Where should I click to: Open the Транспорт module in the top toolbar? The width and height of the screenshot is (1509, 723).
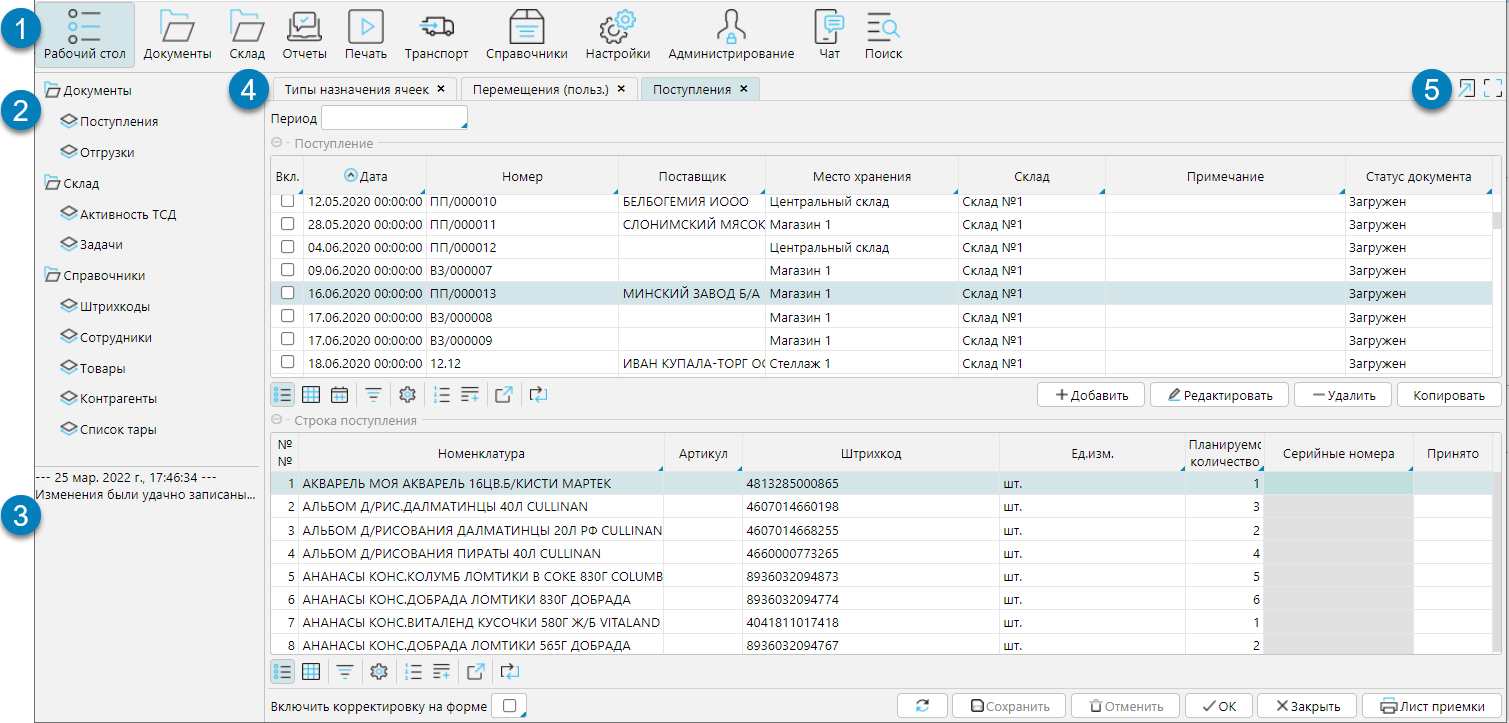436,35
